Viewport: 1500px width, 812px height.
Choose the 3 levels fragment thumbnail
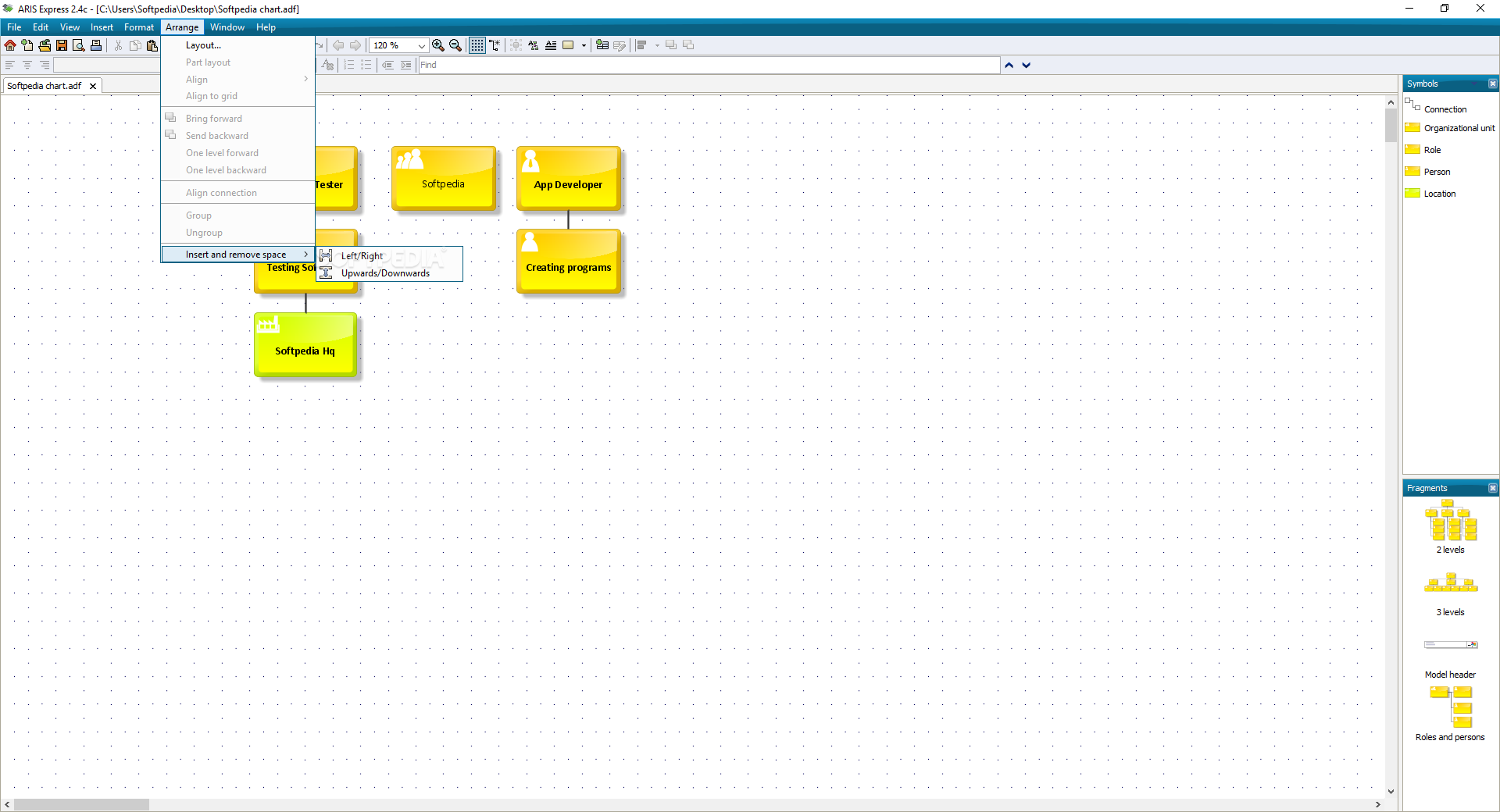(1451, 582)
